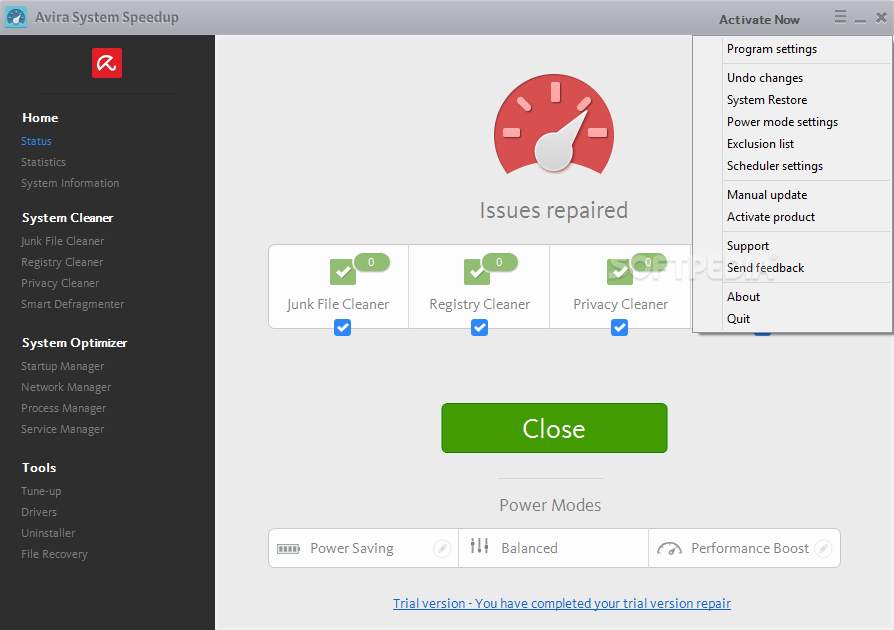Click the battery icon for Power Saving
The height and width of the screenshot is (630, 894).
point(288,549)
